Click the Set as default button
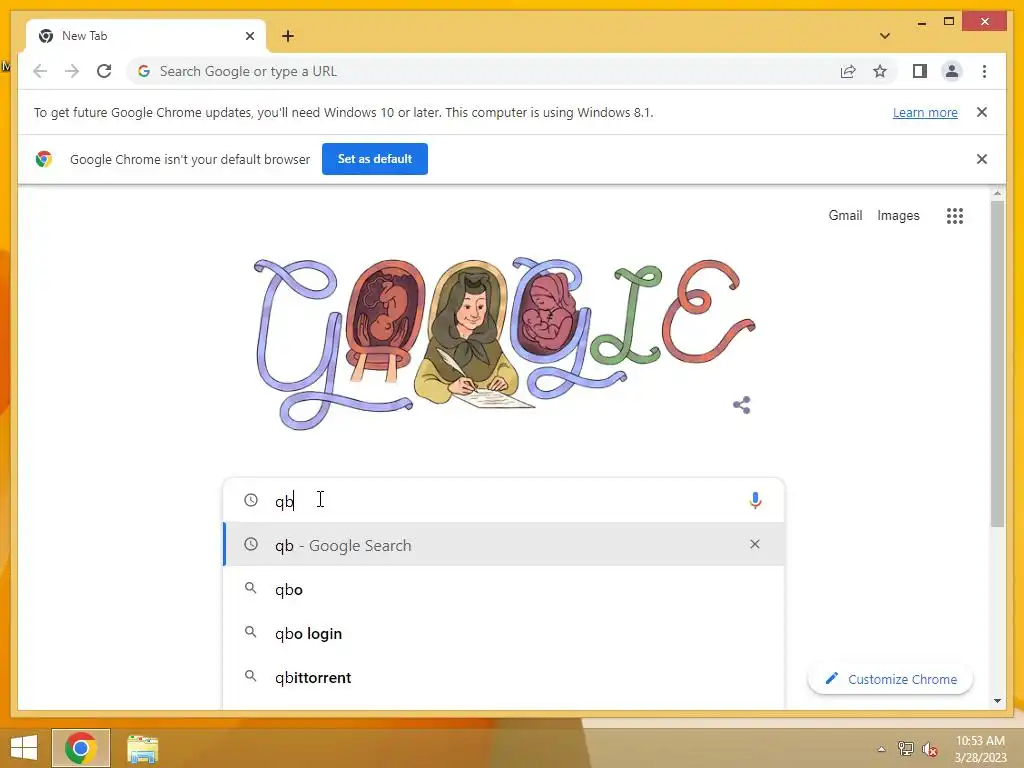Screen dimensions: 1024x768 coord(375,159)
